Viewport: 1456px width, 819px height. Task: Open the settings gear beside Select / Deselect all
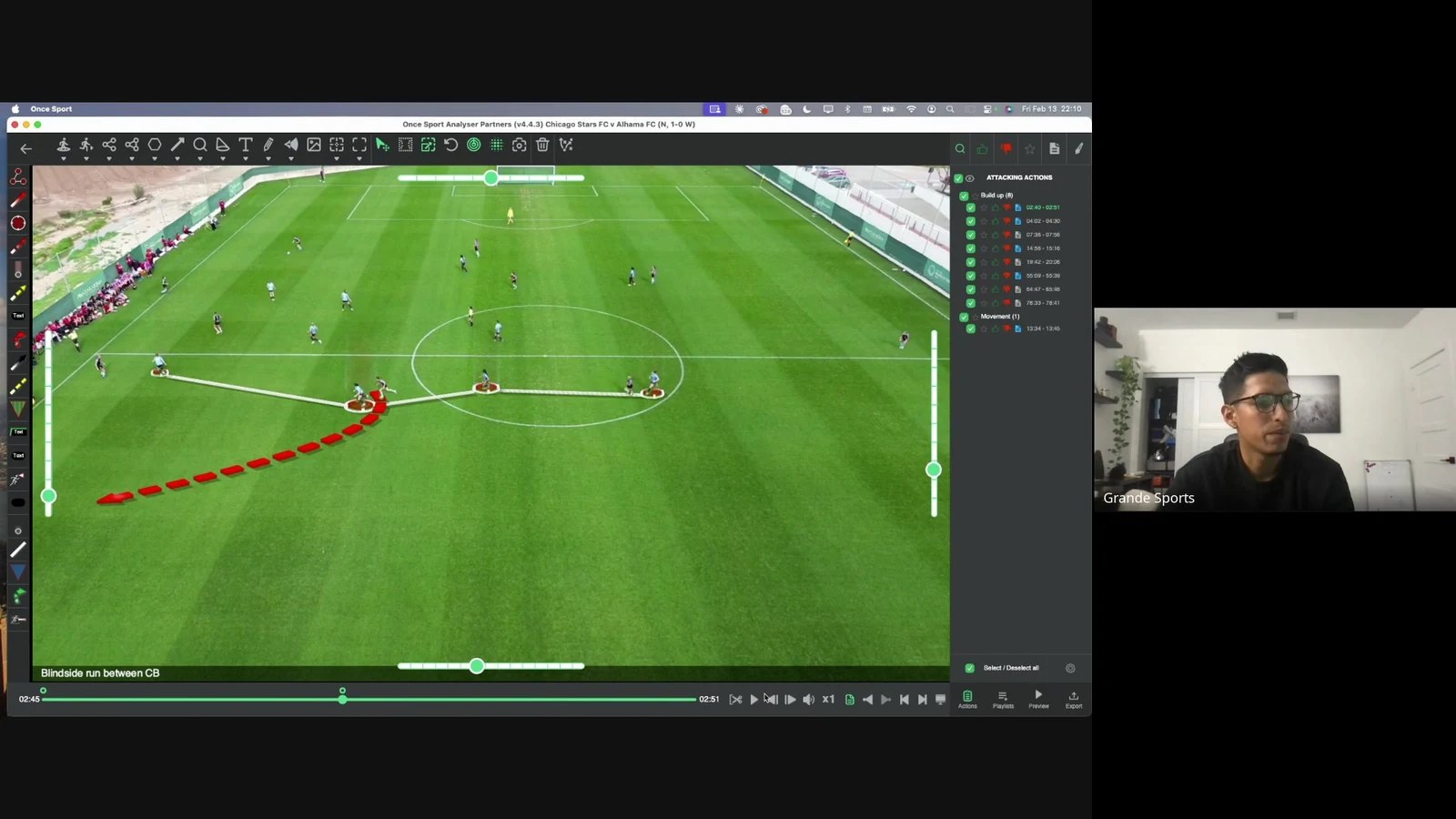pos(1070,668)
